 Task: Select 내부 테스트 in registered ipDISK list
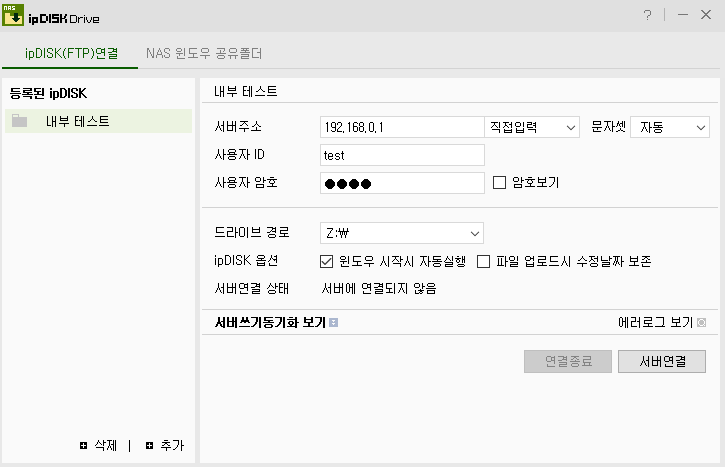pyautogui.click(x=98, y=121)
